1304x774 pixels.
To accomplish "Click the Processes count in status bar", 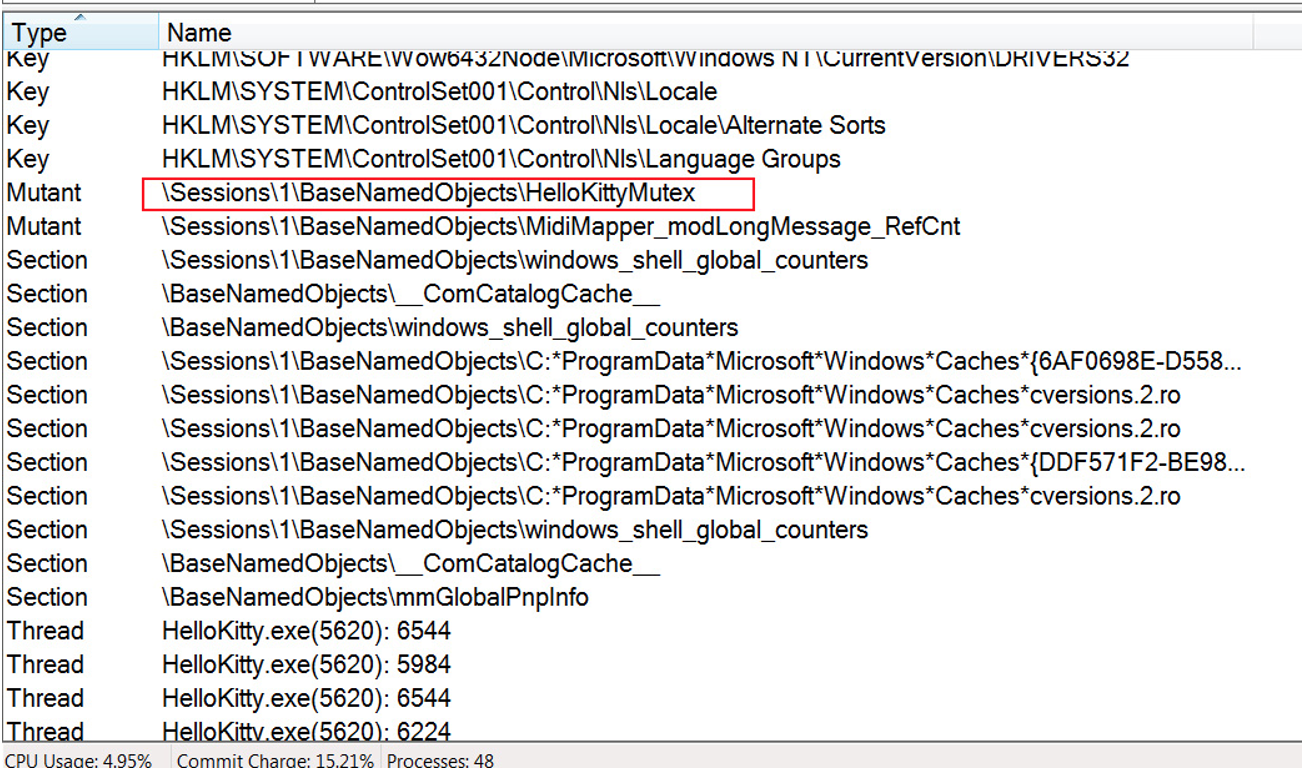I will tap(440, 761).
